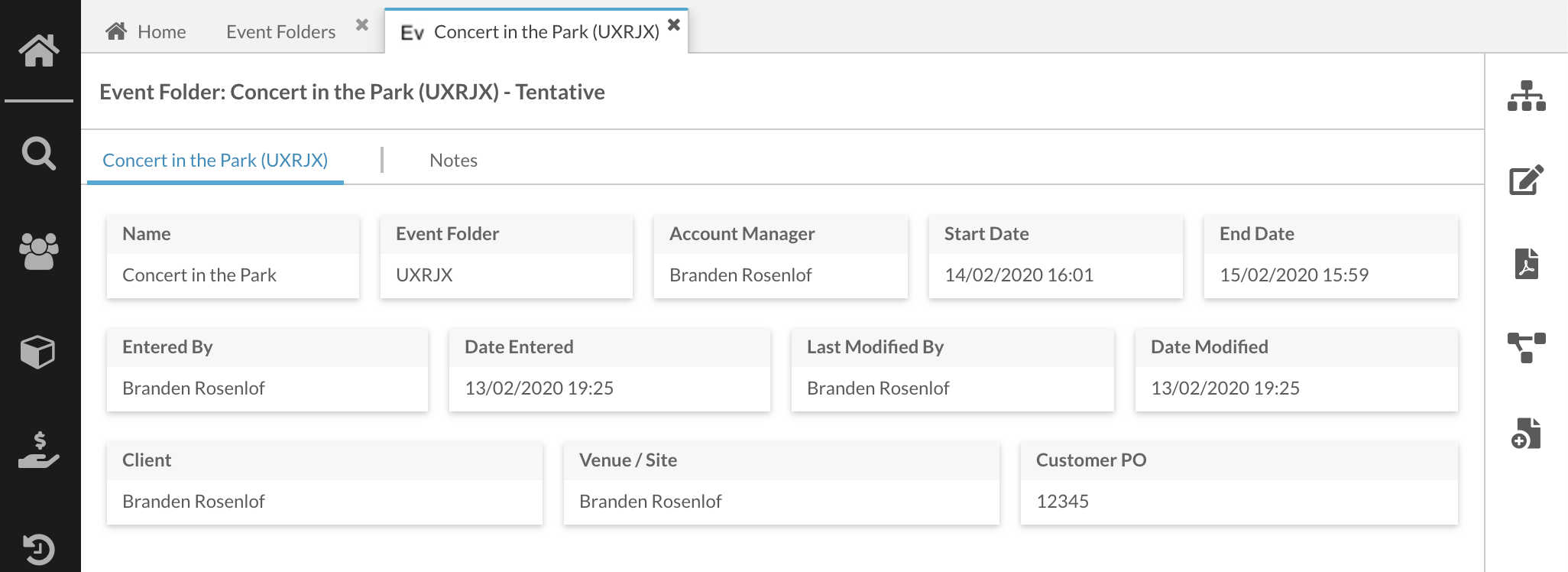
Task: Select the Concert in the Park (UXRJX) sub-tab
Action: point(215,160)
